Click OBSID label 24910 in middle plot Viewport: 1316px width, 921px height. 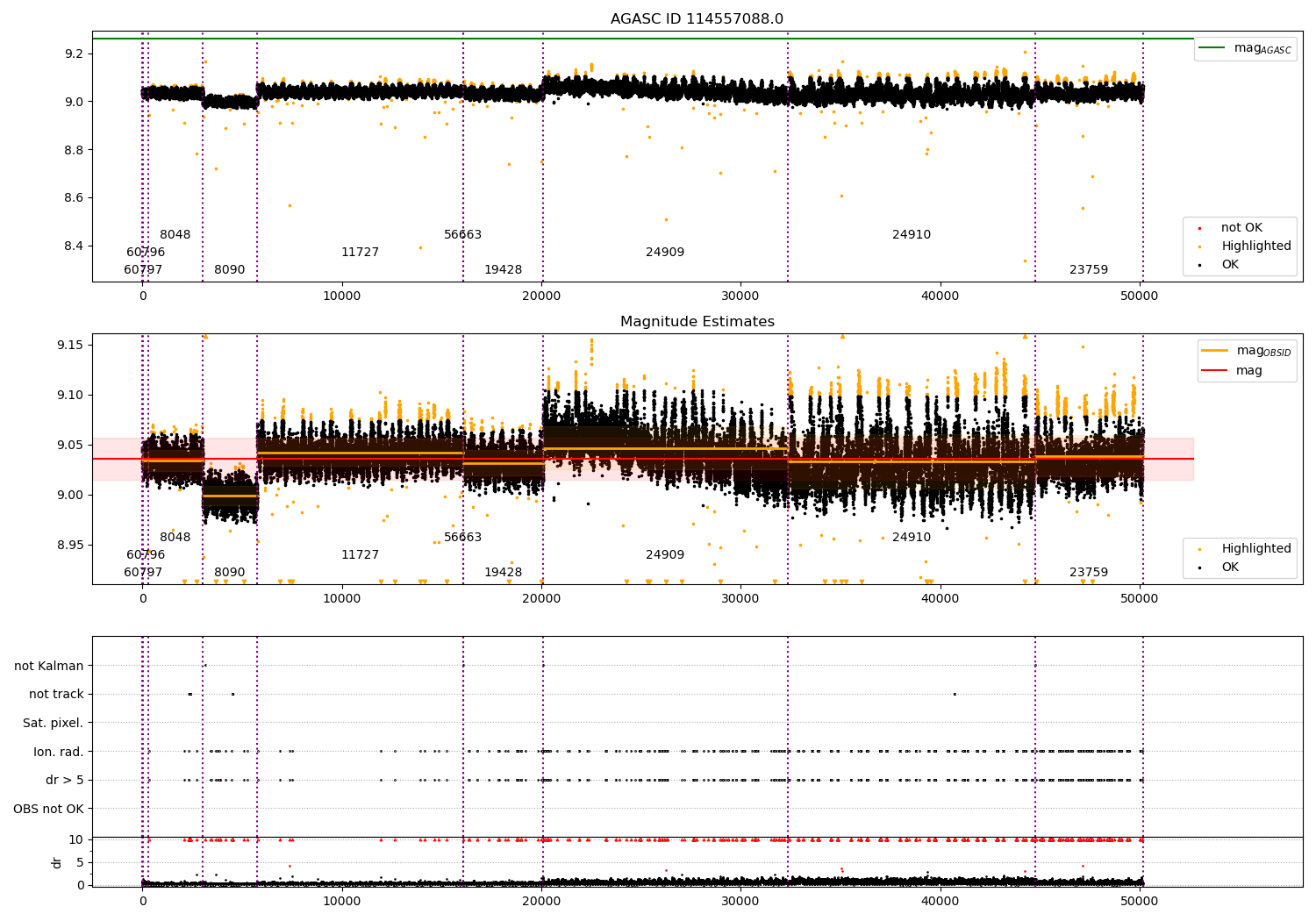click(x=912, y=538)
